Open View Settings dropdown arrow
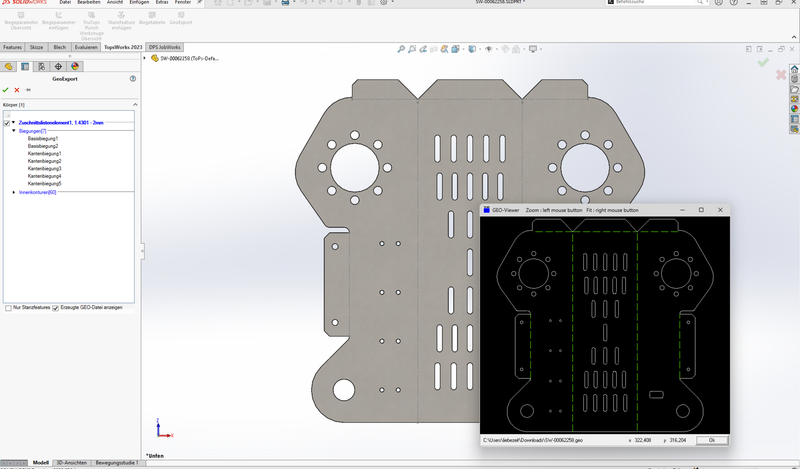 [541, 49]
